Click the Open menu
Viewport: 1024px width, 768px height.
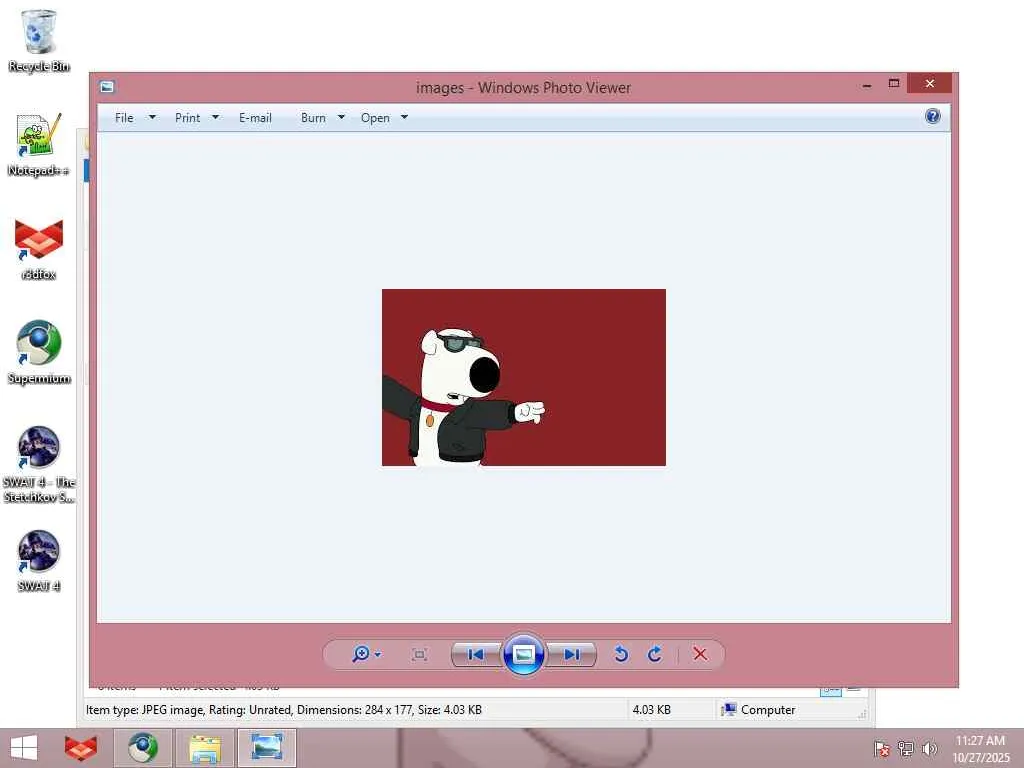click(375, 118)
